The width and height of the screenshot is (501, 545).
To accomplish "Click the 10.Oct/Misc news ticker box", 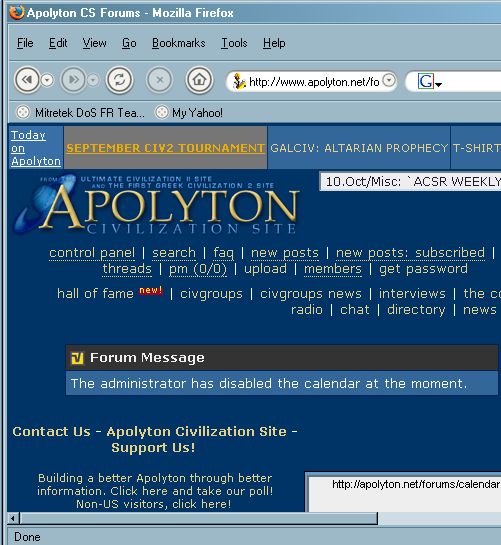I will tap(410, 181).
